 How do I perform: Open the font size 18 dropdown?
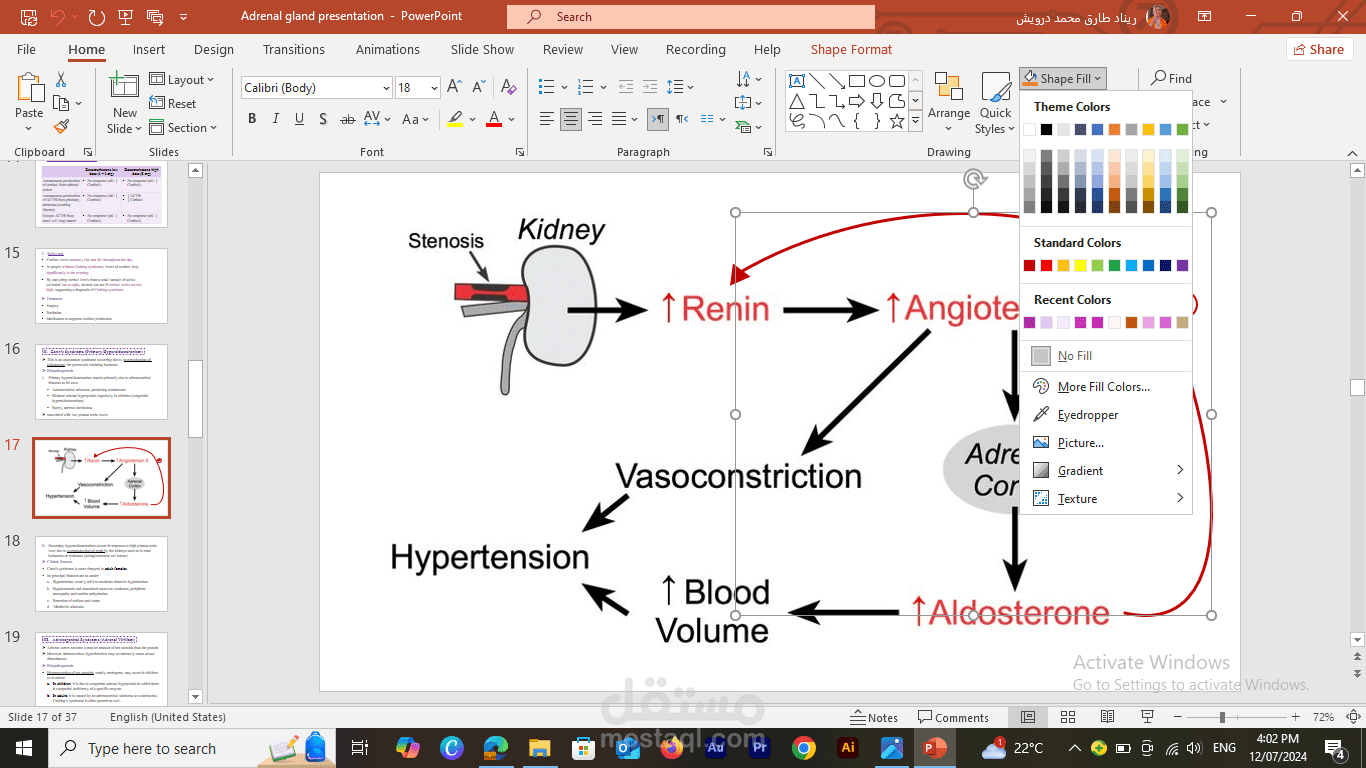pyautogui.click(x=433, y=88)
